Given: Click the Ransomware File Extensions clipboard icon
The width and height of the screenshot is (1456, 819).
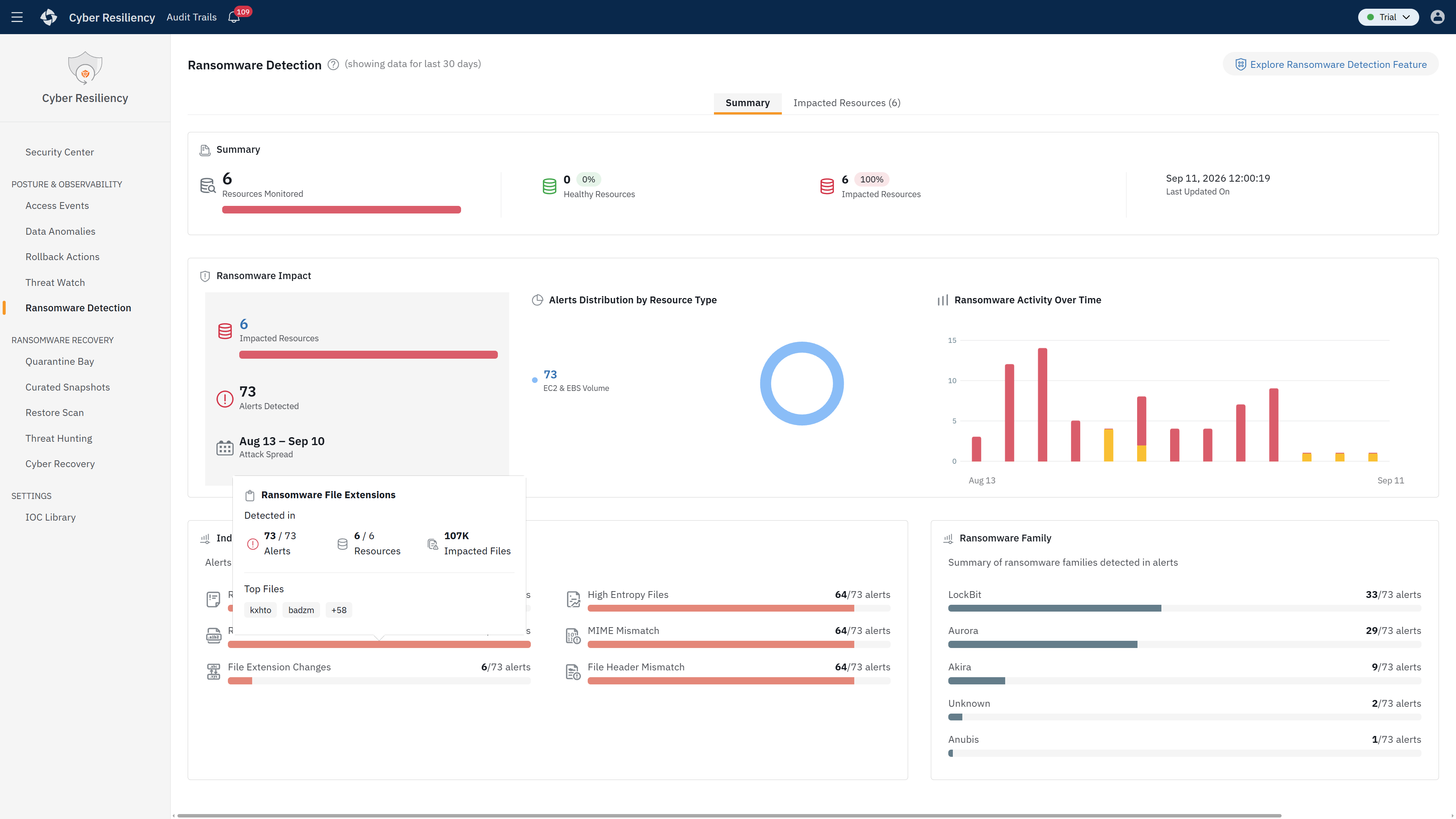Looking at the screenshot, I should (x=250, y=495).
